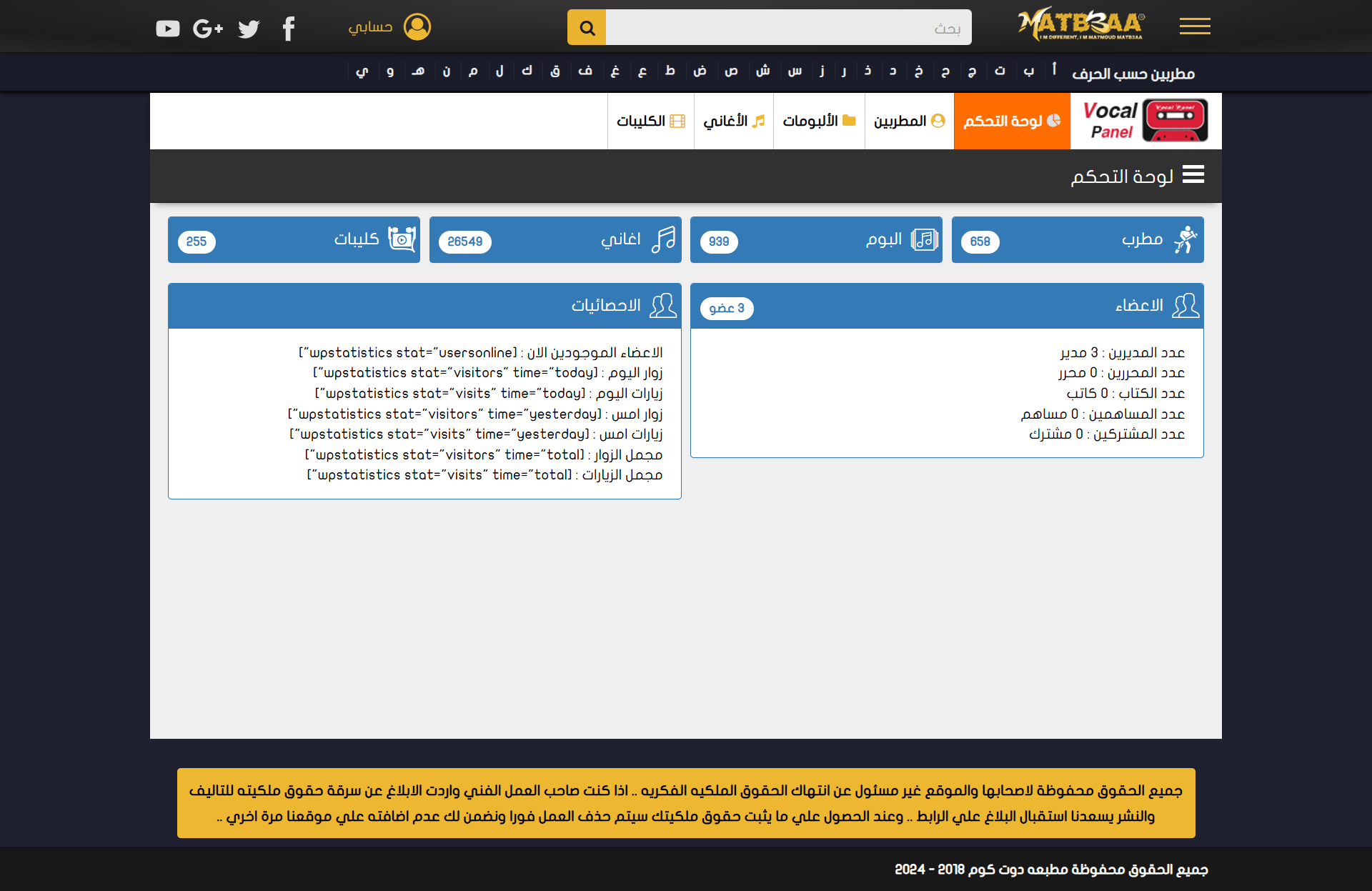Open the الألبومات tab

(x=819, y=121)
